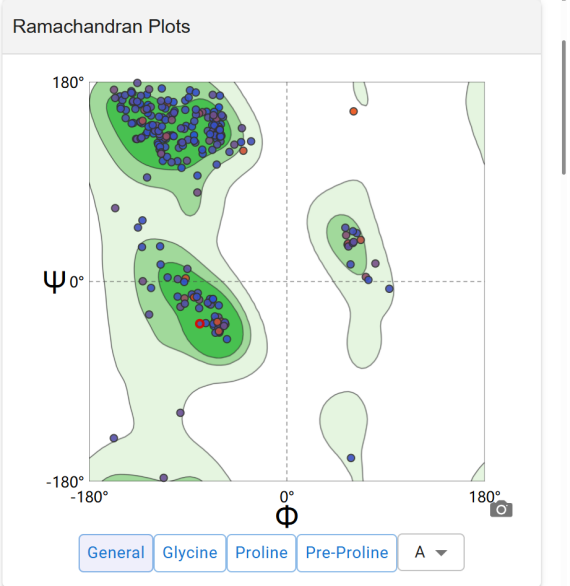Click the blue point in the bottom-right lobe

[x=351, y=458]
